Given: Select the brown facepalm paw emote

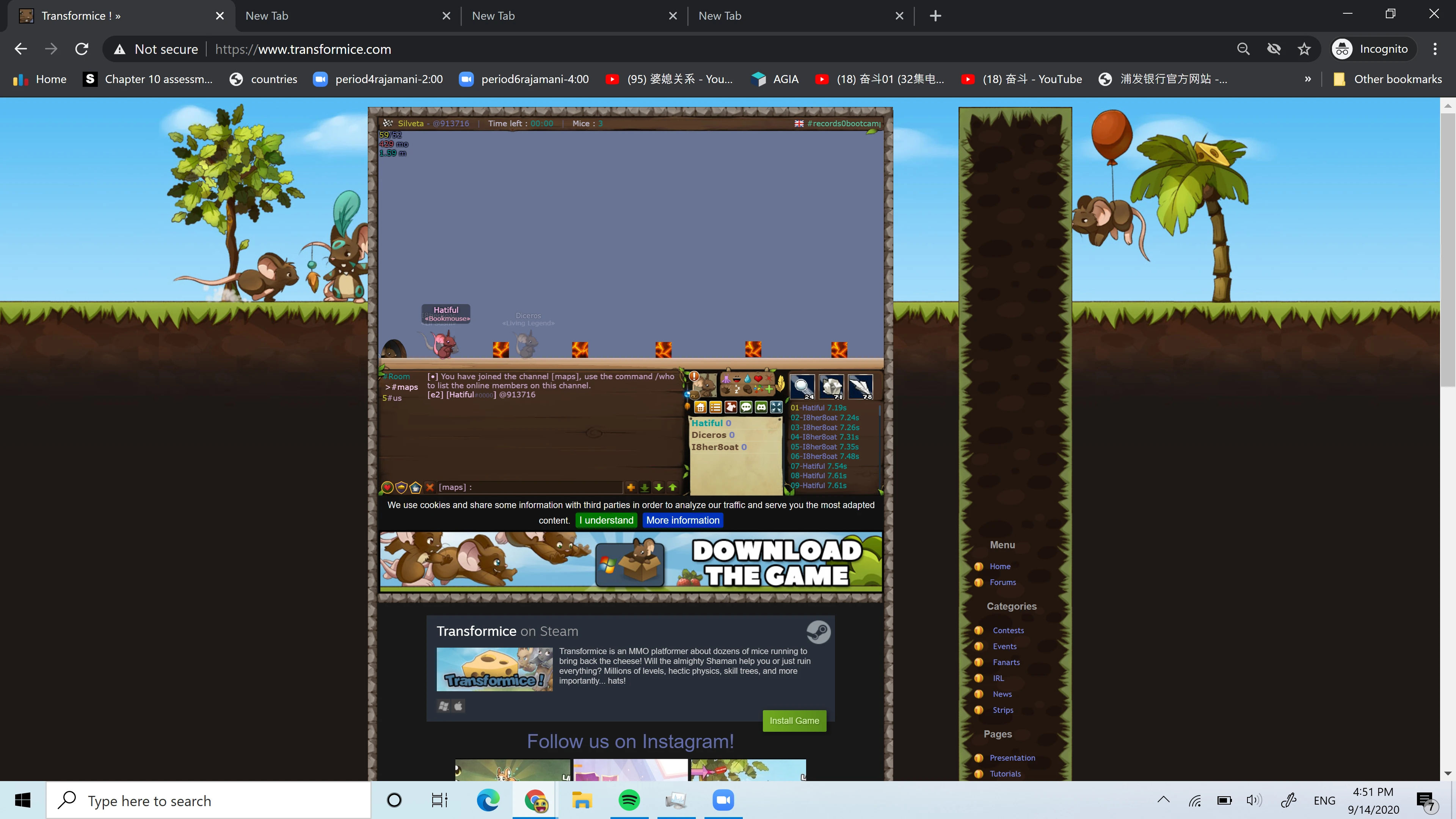Looking at the screenshot, I should point(748,389).
